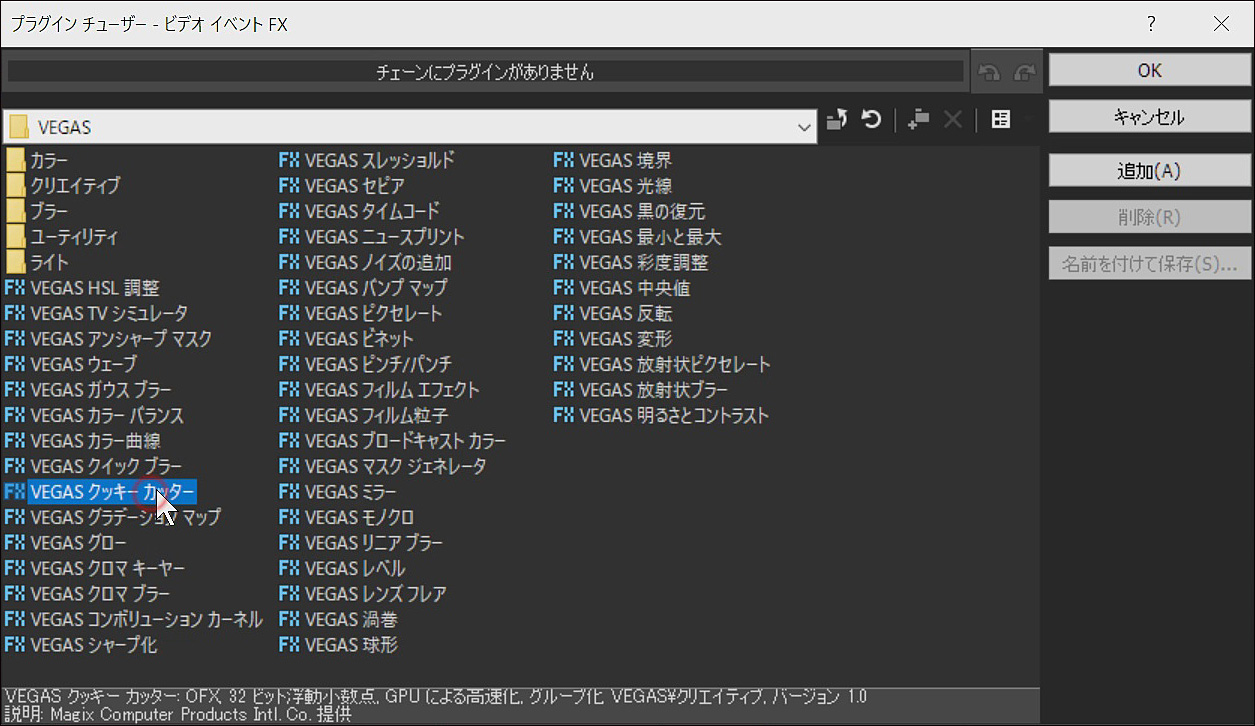This screenshot has width=1255, height=726.
Task: Select VEGAS ピンチ/パンチ
Action: (x=366, y=365)
